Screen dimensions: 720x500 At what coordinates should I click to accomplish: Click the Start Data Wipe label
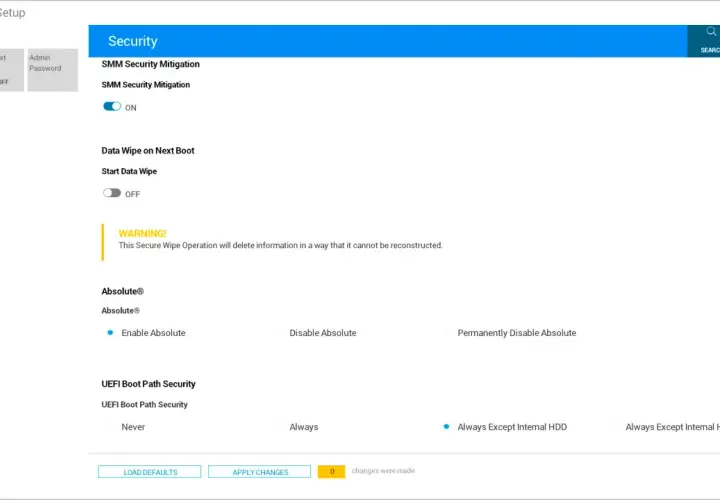[129, 171]
